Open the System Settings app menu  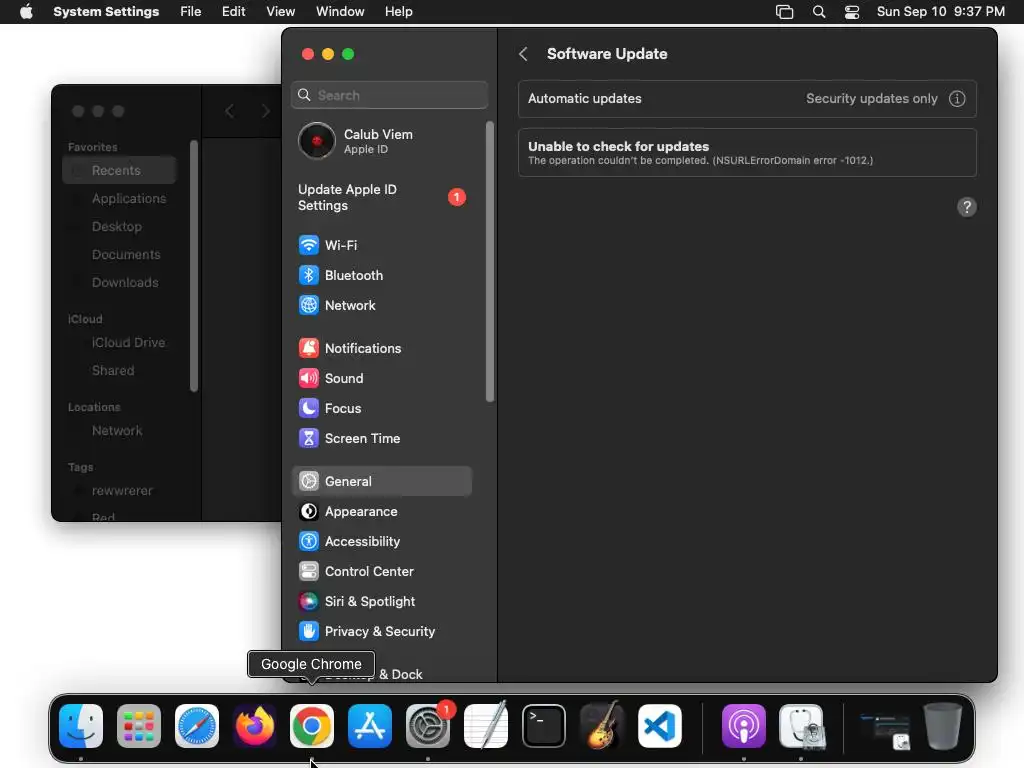(106, 12)
